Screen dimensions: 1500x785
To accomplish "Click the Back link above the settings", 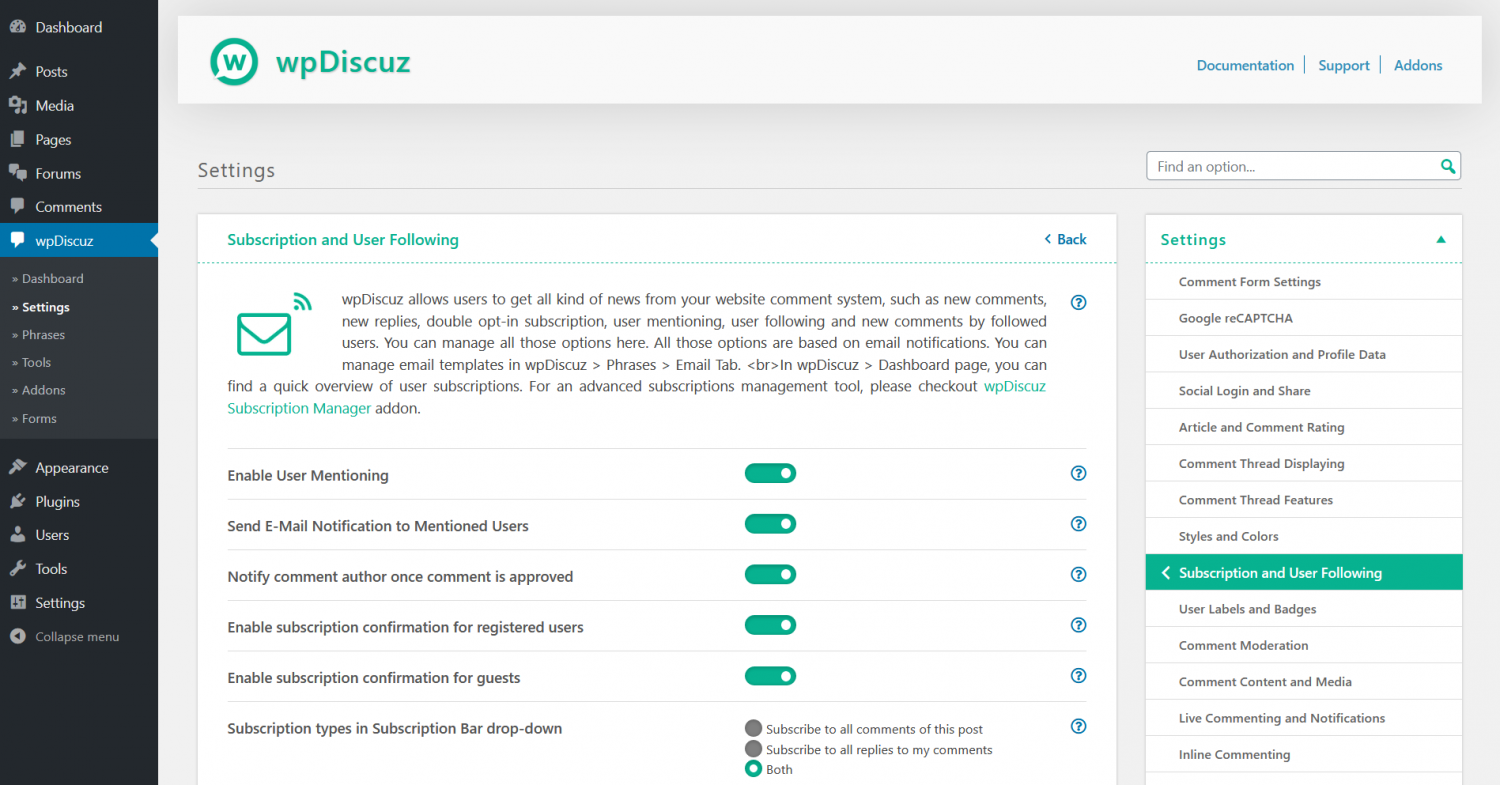I will [x=1064, y=239].
